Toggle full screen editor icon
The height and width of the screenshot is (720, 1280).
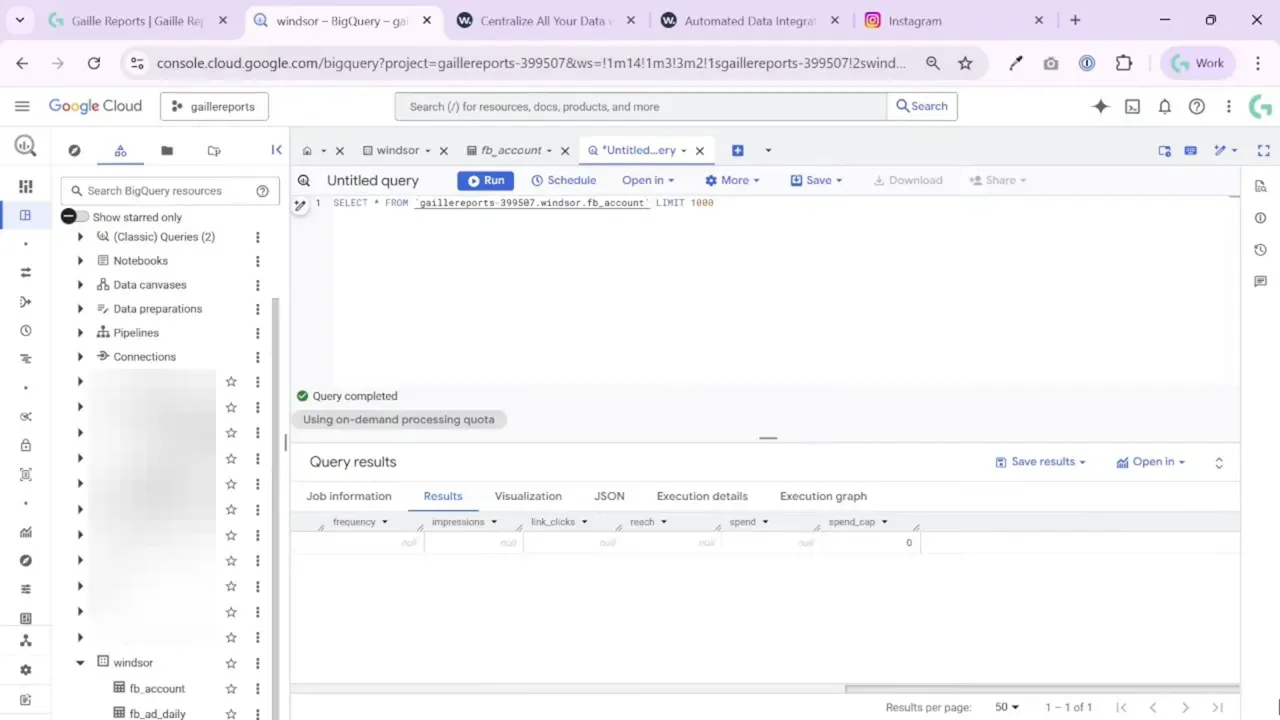[x=1263, y=150]
